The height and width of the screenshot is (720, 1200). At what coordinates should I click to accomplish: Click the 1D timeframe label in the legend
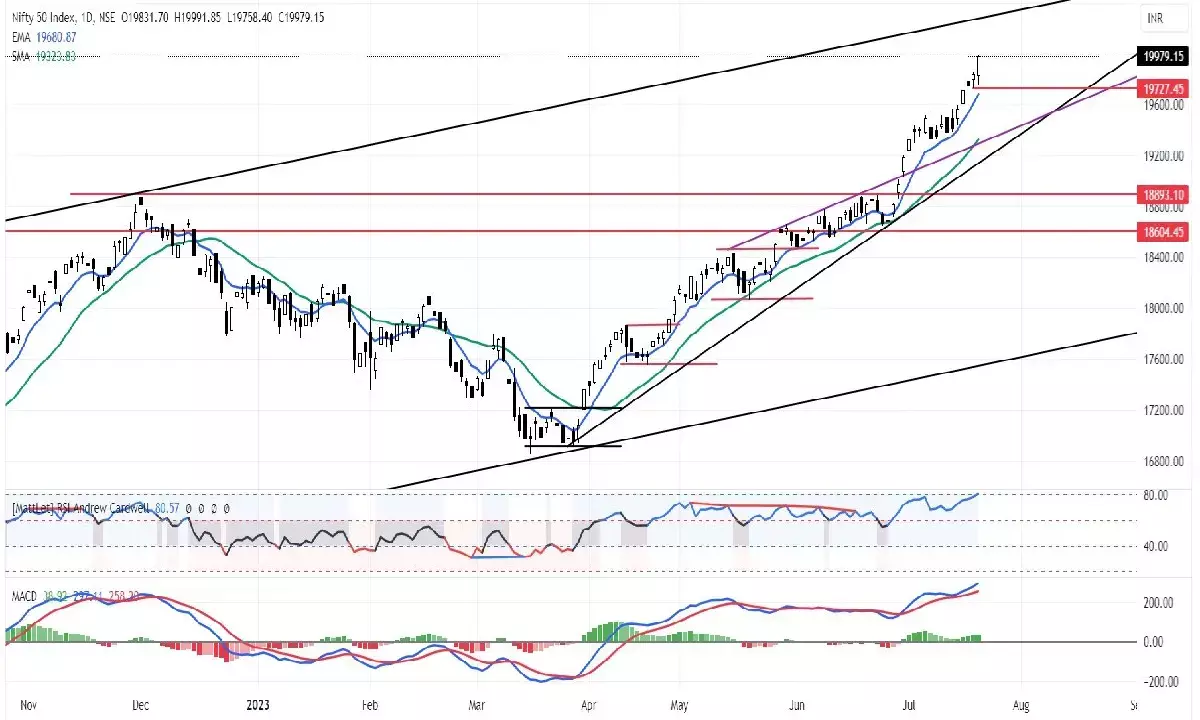tap(86, 17)
